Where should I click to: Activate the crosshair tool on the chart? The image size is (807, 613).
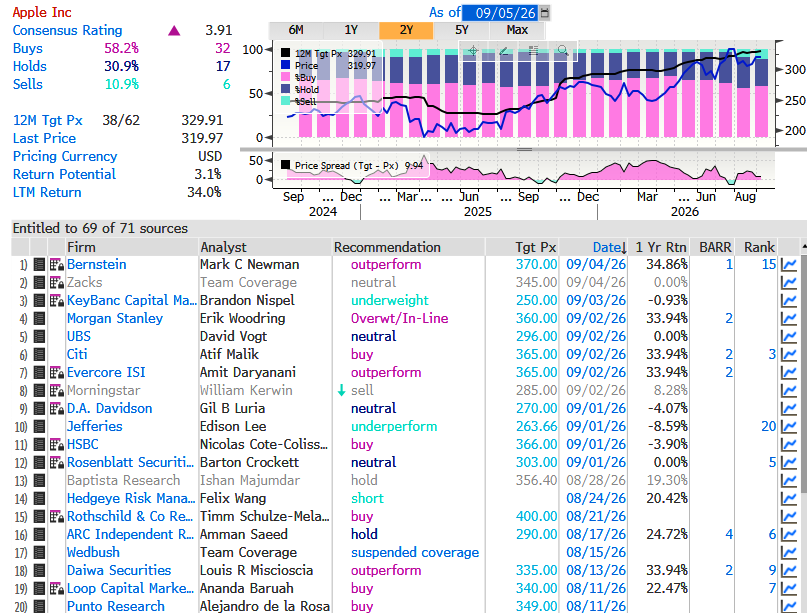[472, 50]
